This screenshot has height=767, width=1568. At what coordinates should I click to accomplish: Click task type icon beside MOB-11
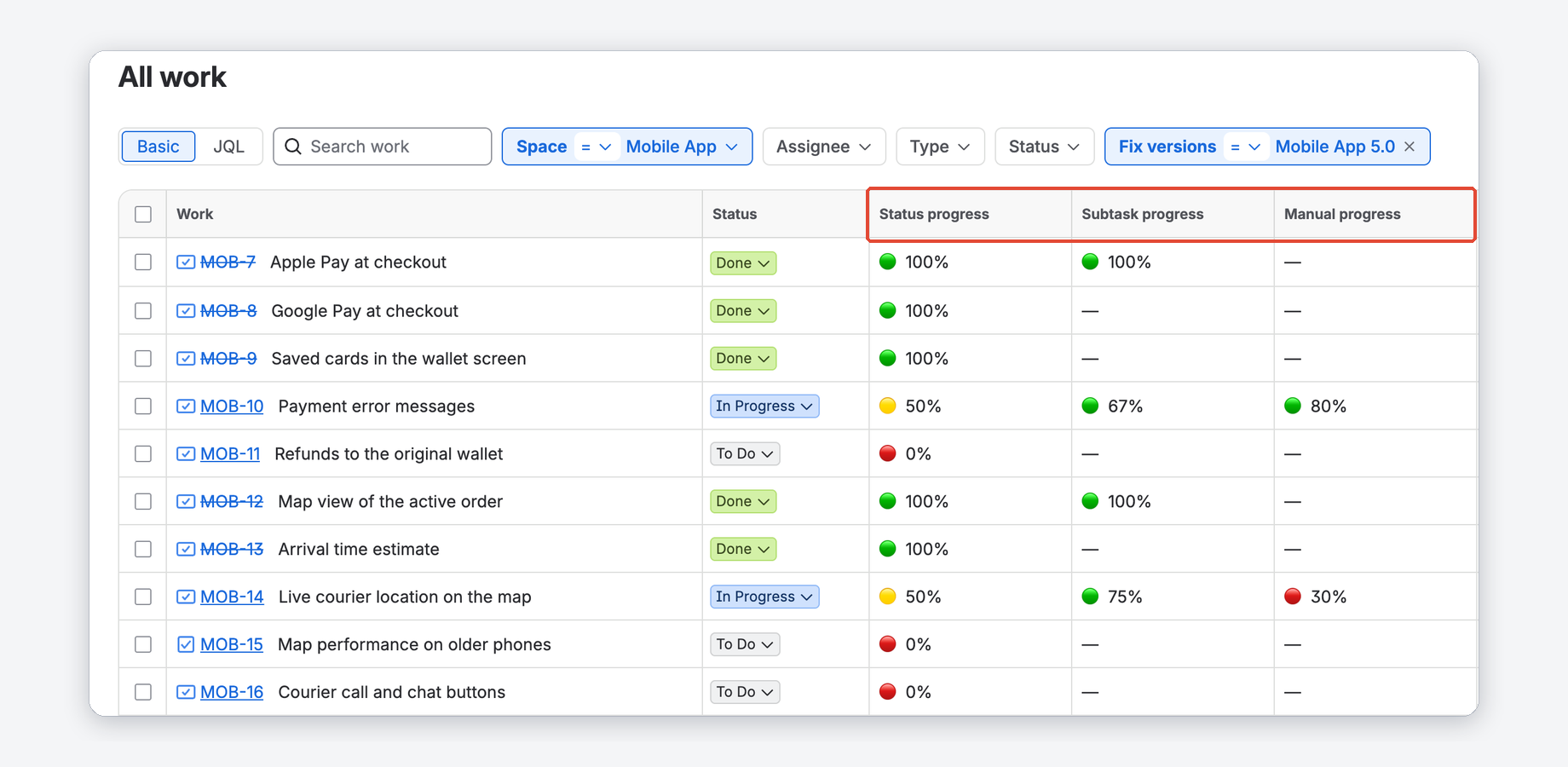[x=186, y=453]
